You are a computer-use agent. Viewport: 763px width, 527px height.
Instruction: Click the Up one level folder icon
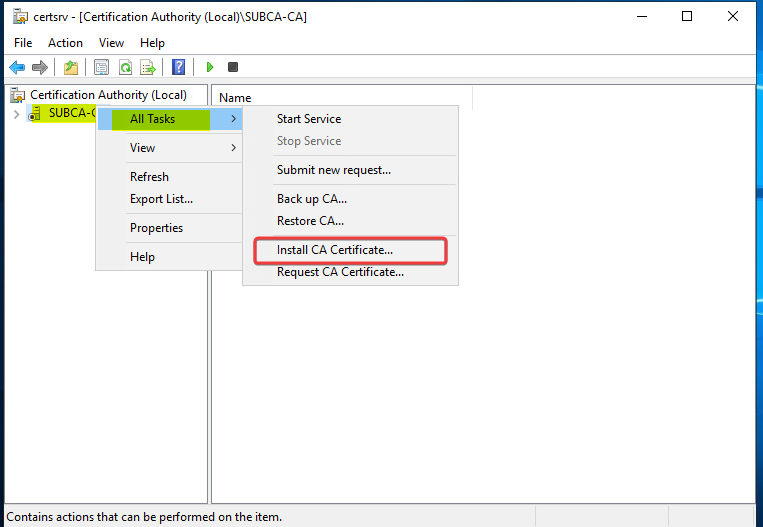[x=70, y=67]
